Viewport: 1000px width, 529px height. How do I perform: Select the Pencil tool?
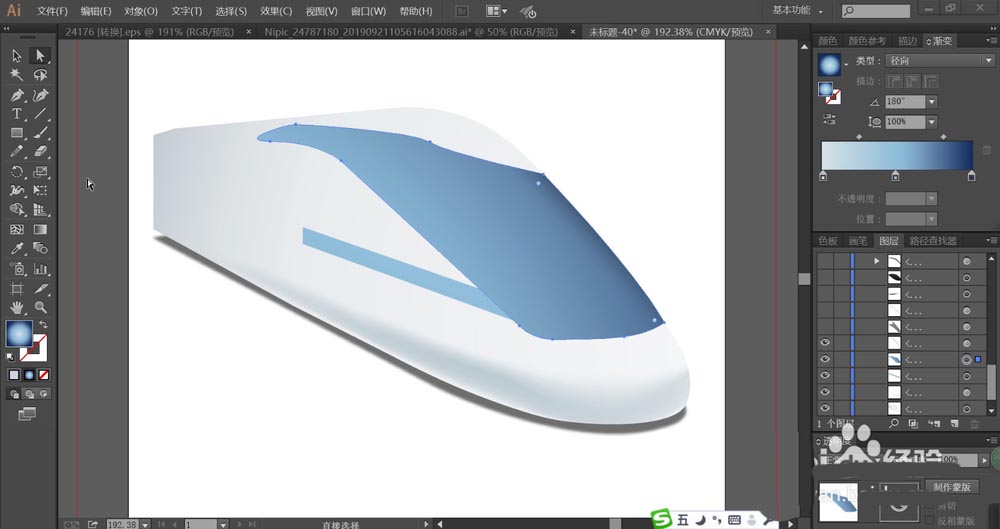tap(17, 153)
